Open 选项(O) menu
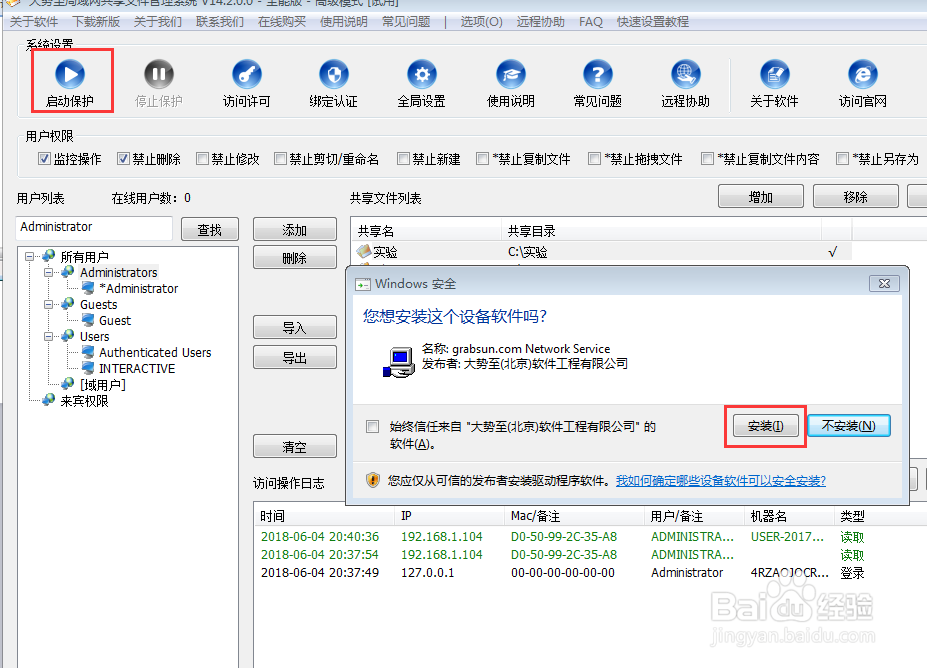 pyautogui.click(x=481, y=22)
